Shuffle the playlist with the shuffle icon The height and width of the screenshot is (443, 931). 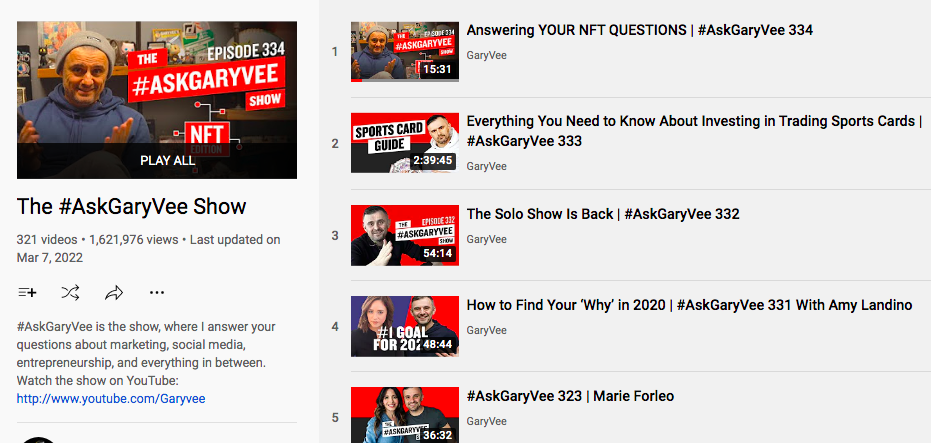click(x=71, y=292)
